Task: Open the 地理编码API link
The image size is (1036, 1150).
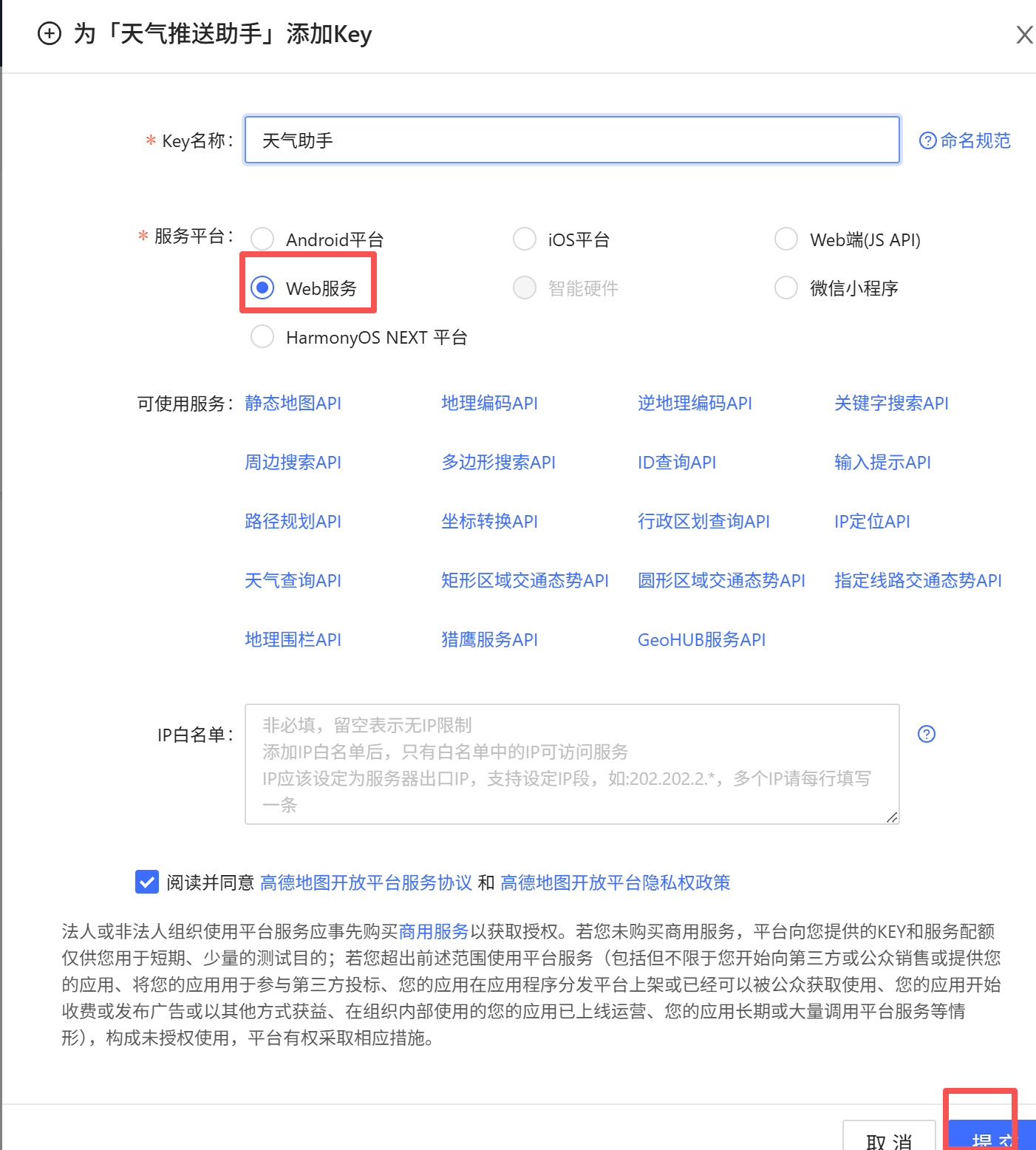Action: pos(489,403)
